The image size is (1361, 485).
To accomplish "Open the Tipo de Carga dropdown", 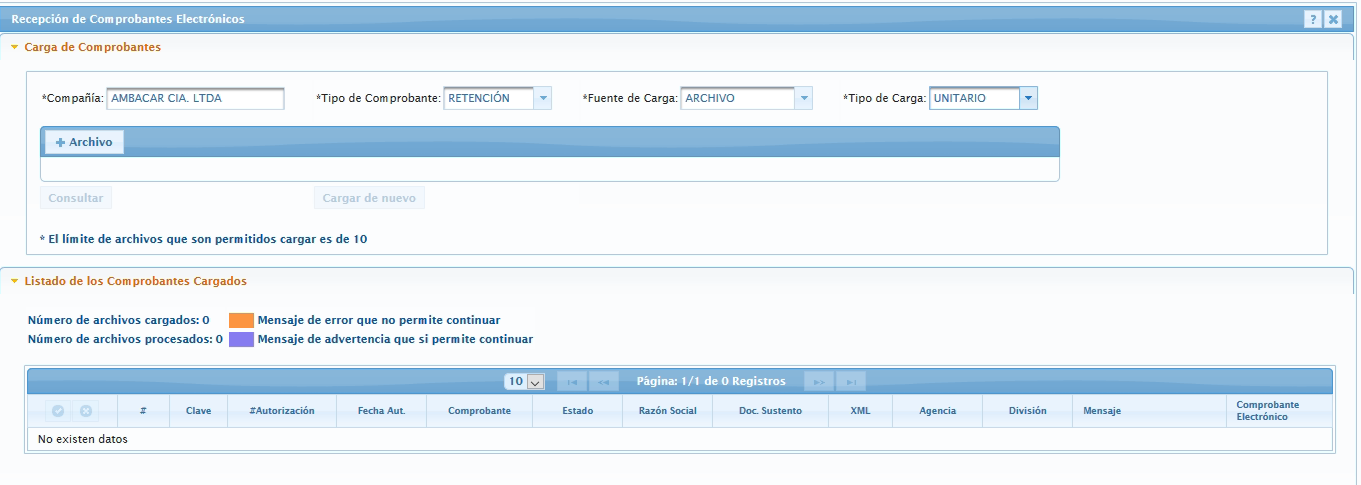I will 1028,98.
